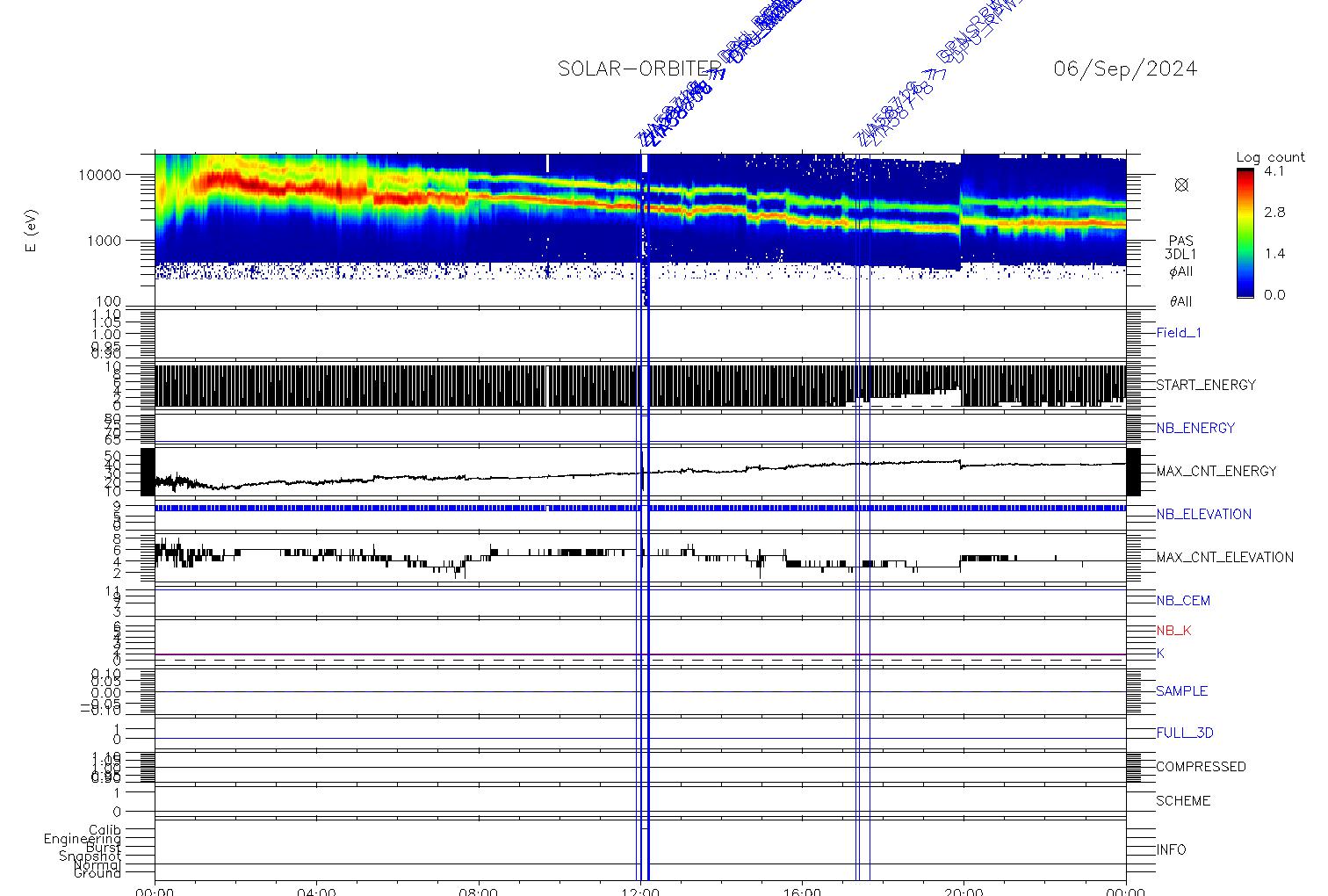Click the NB_ENERGY panel label
The height and width of the screenshot is (896, 1328).
point(1195,428)
